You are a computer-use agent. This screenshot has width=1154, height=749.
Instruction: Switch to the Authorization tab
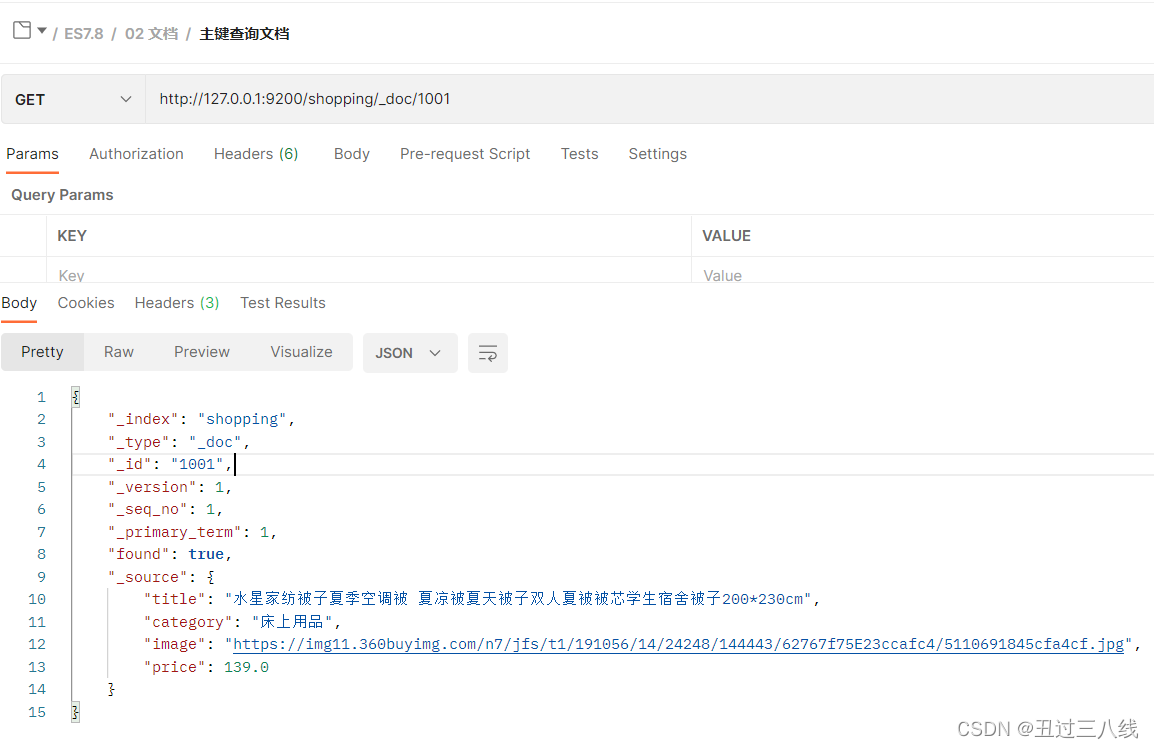pos(136,154)
